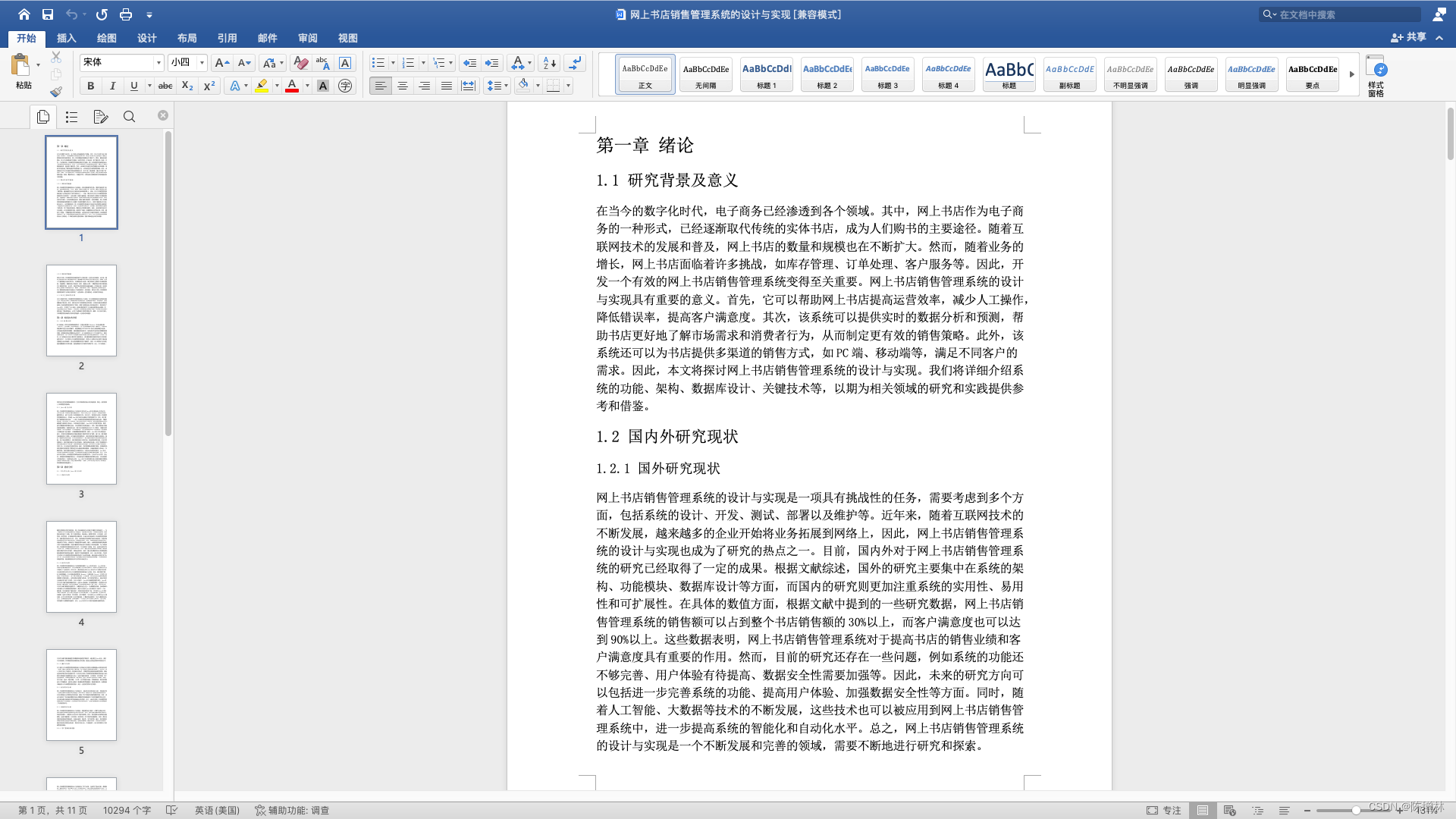The width and height of the screenshot is (1456, 819).
Task: Toggle italic formatting
Action: coord(112,86)
